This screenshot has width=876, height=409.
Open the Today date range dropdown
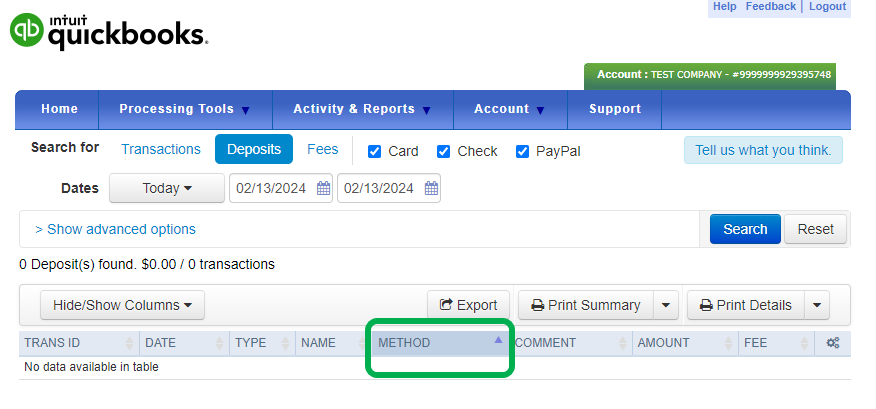pos(166,188)
